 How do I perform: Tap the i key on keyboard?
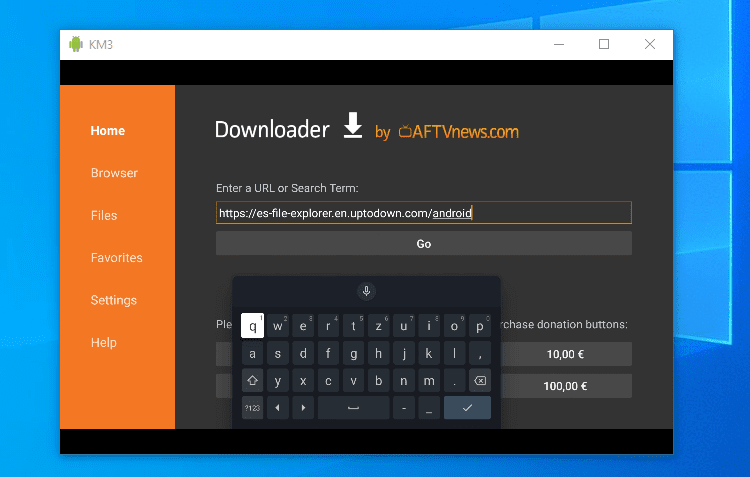(429, 326)
